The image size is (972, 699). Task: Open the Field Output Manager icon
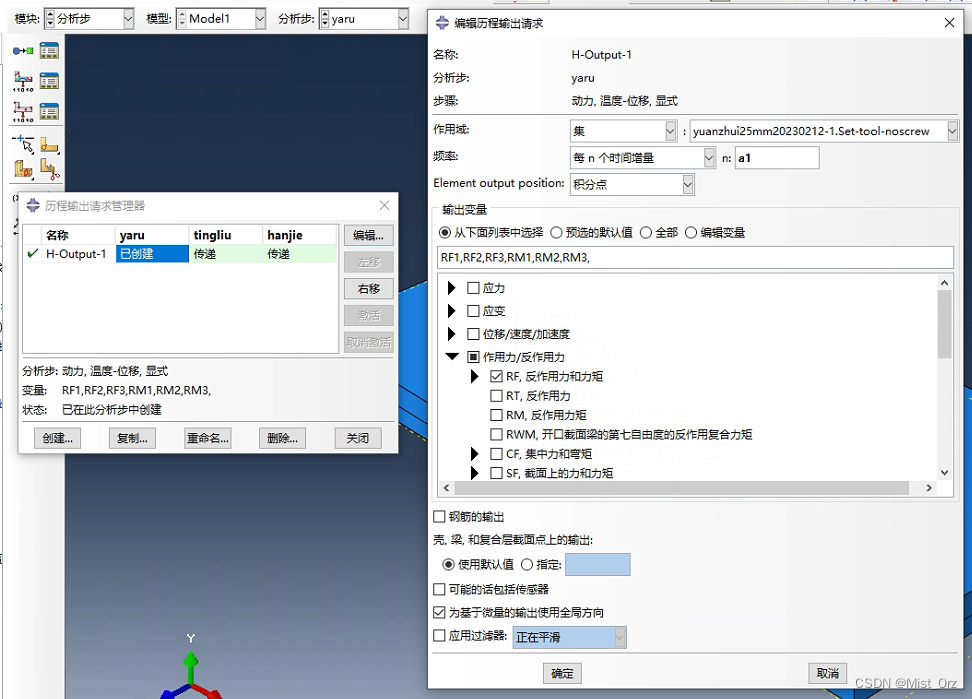[50, 81]
